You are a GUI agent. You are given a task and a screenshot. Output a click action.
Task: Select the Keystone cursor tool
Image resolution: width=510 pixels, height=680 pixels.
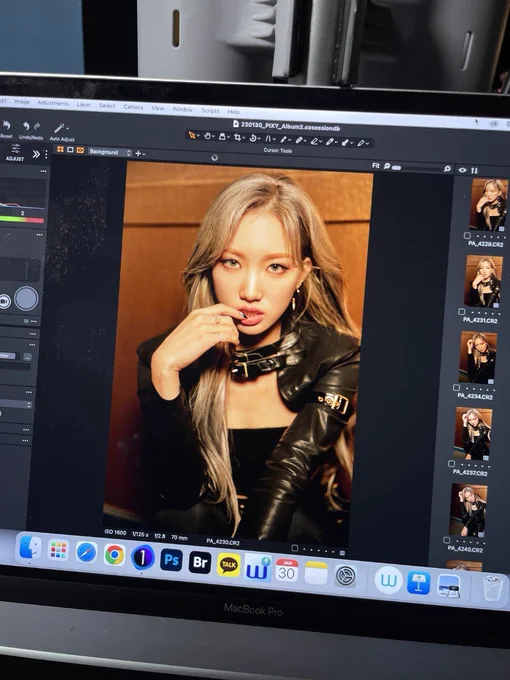(268, 139)
